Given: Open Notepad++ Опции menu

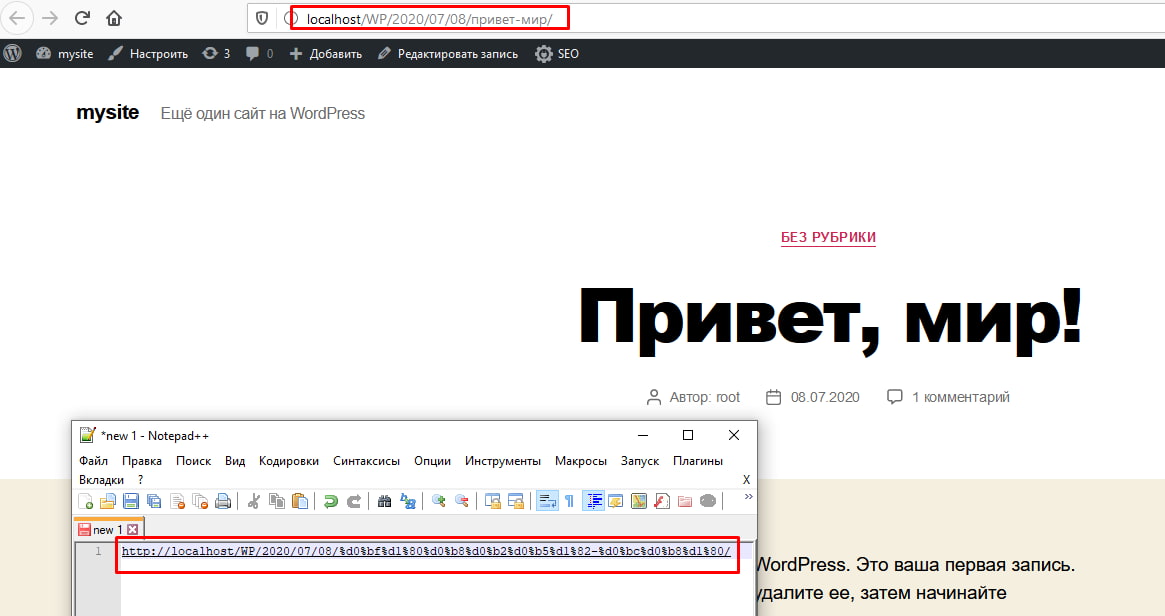Looking at the screenshot, I should [432, 461].
